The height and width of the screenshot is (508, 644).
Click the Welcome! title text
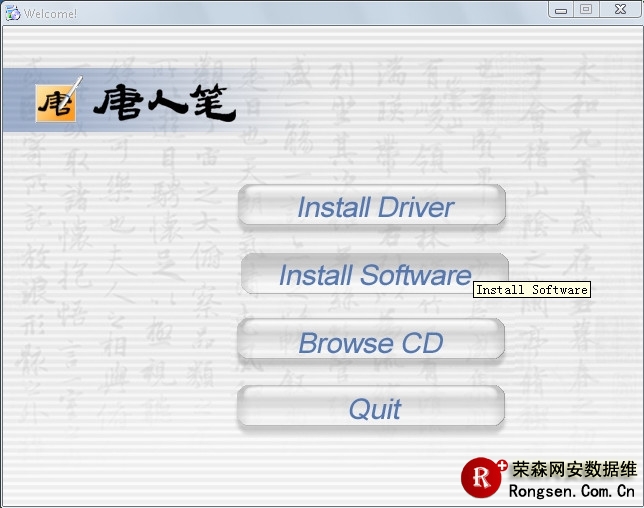point(50,14)
